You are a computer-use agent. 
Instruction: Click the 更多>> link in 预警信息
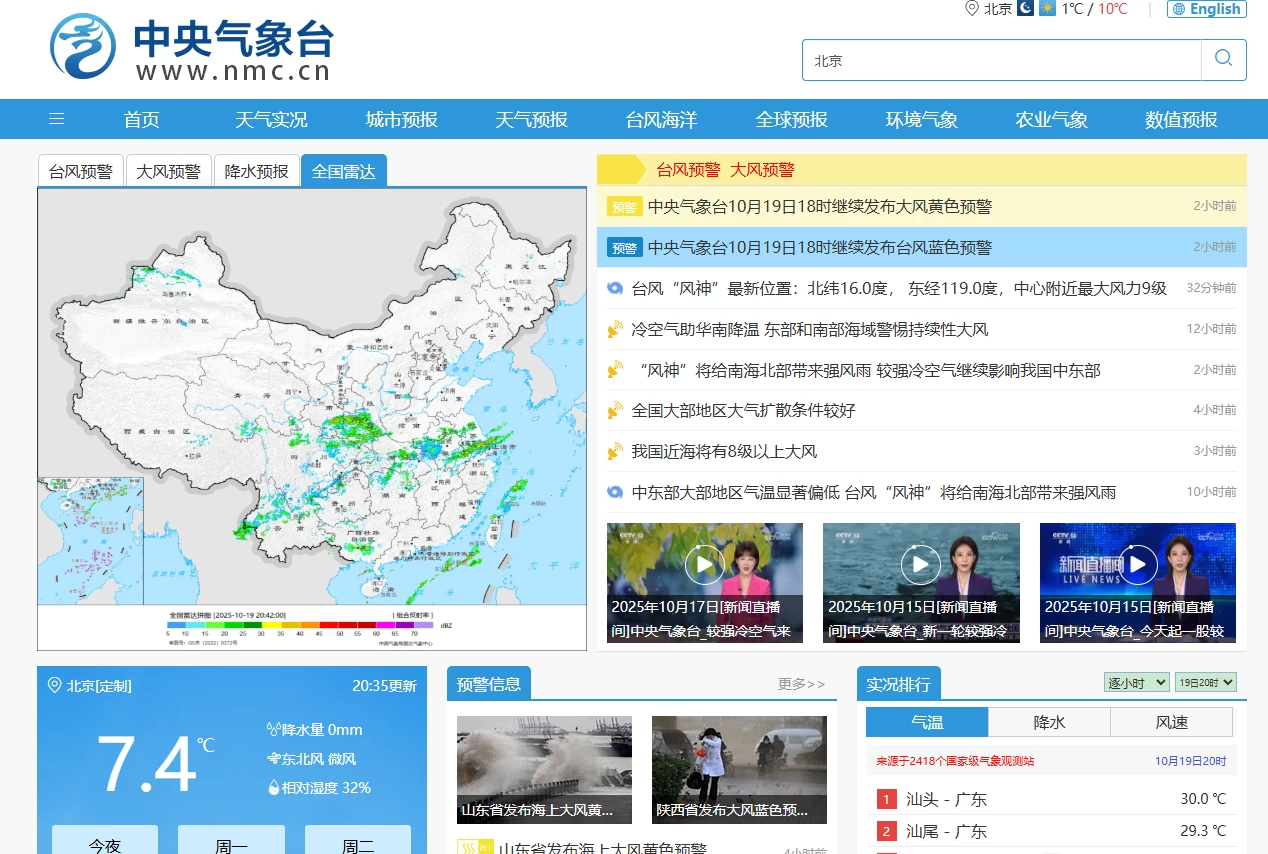pos(801,684)
